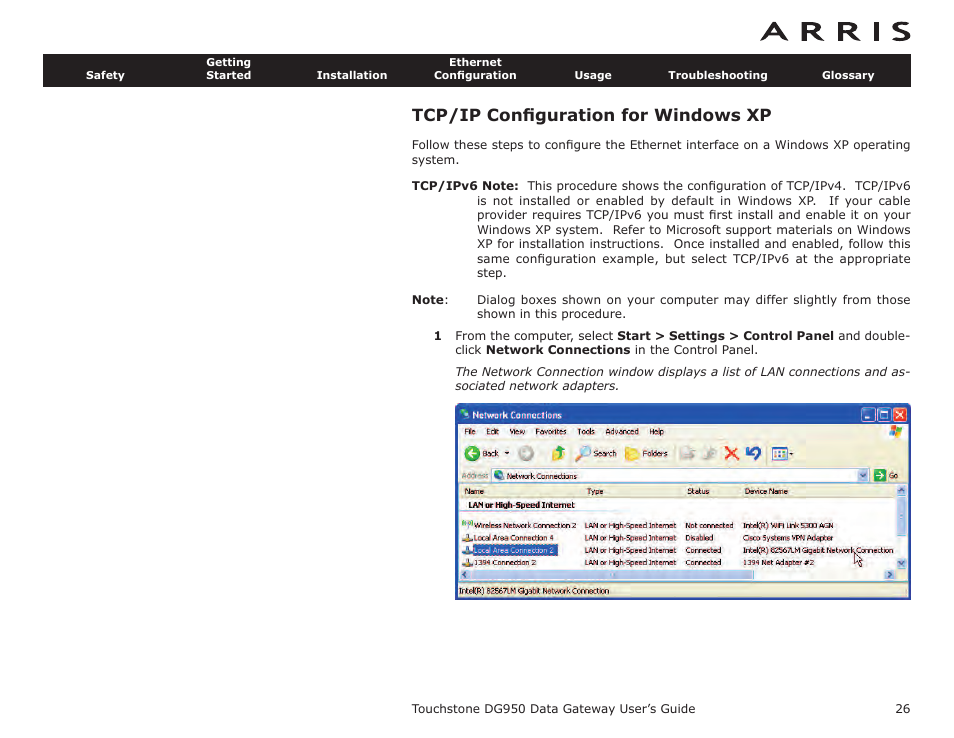Screen dimensions: 954x738
Task: Click the blue Undo arrow icon
Action: tap(753, 453)
